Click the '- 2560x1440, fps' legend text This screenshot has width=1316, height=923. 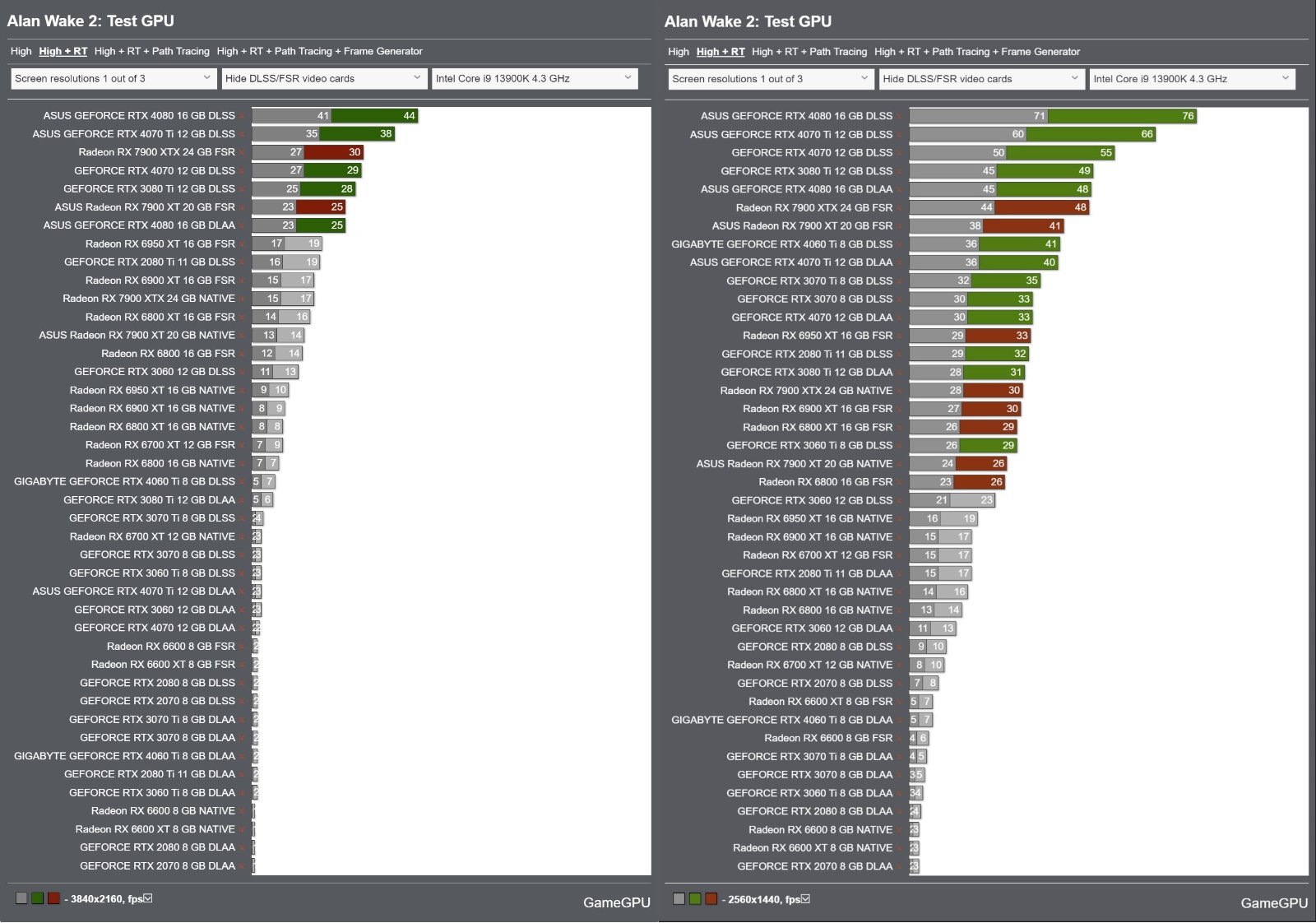pyautogui.click(x=761, y=899)
